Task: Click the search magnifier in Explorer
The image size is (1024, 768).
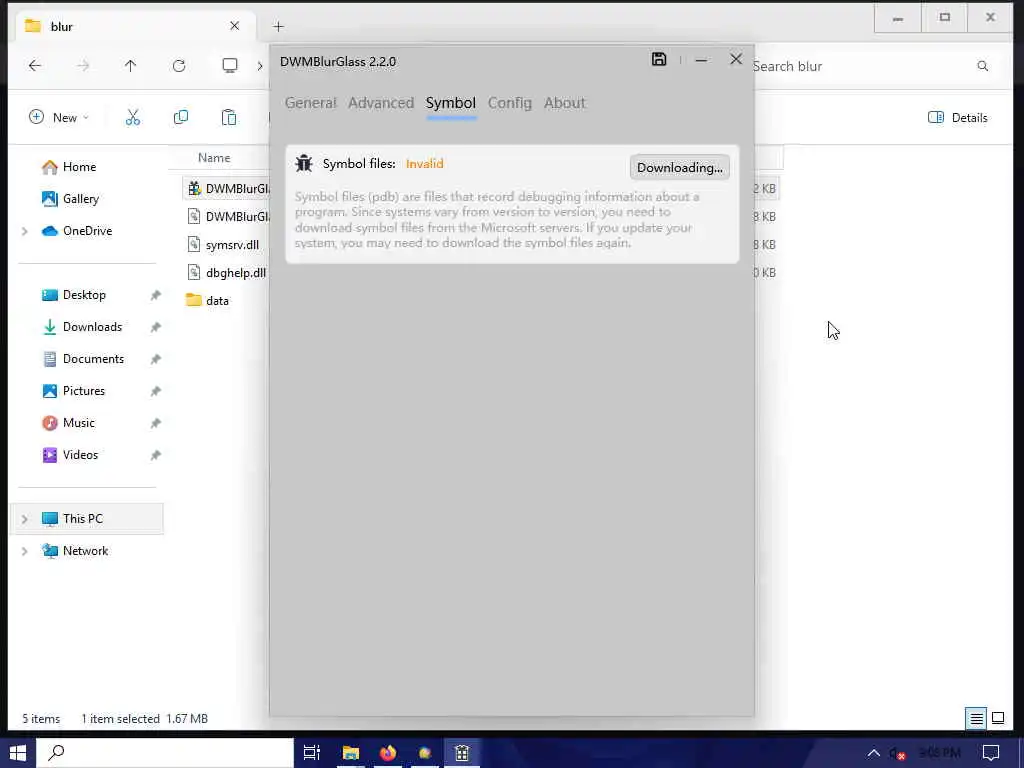Action: coord(982,66)
